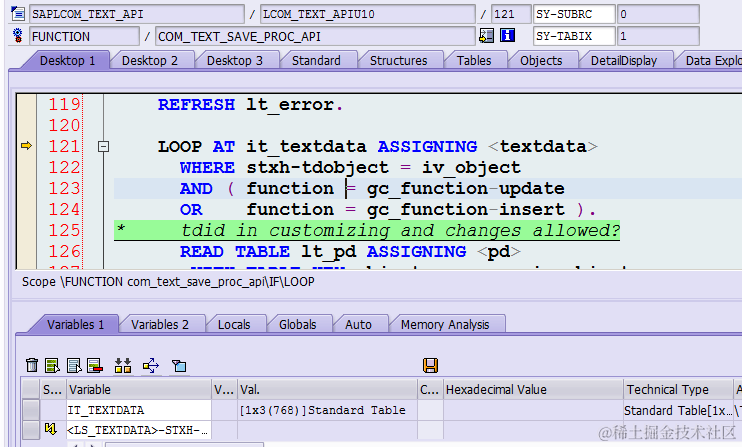Click the REFRESH lt_error statement
This screenshot has width=742, height=447.
click(250, 105)
